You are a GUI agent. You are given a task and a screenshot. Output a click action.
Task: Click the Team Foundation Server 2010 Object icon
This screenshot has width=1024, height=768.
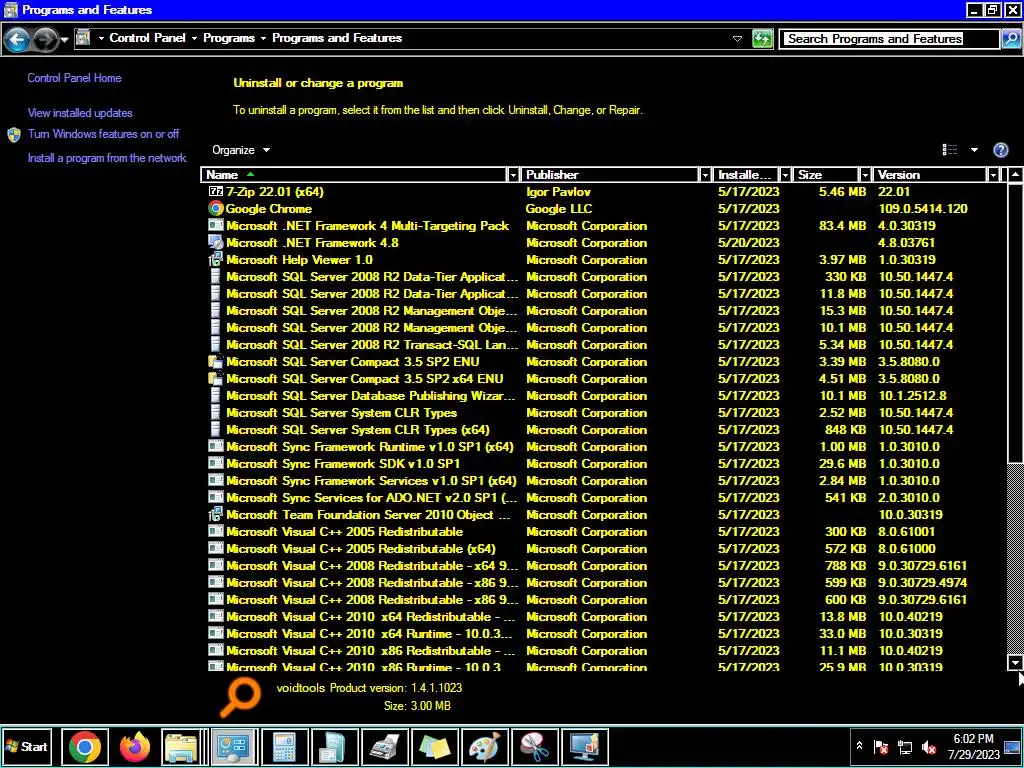pyautogui.click(x=216, y=514)
